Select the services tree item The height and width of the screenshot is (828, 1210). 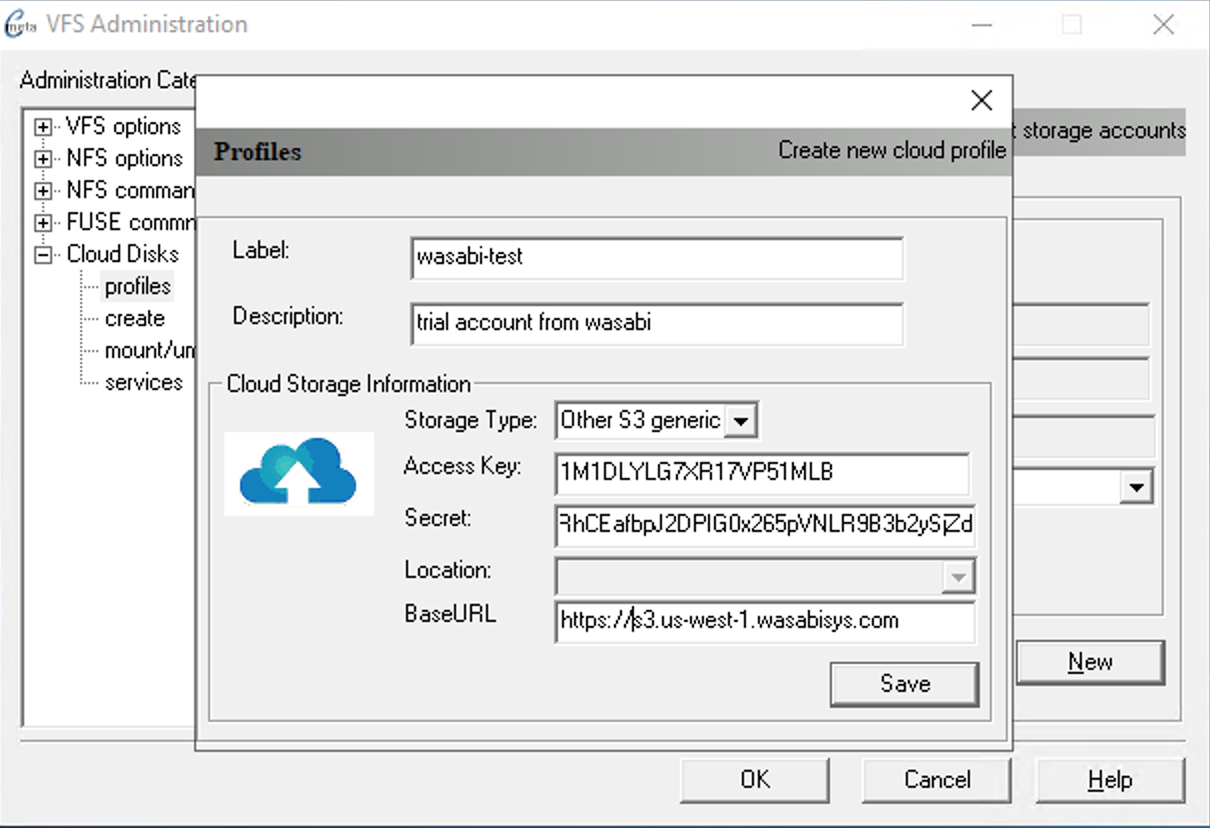point(144,383)
